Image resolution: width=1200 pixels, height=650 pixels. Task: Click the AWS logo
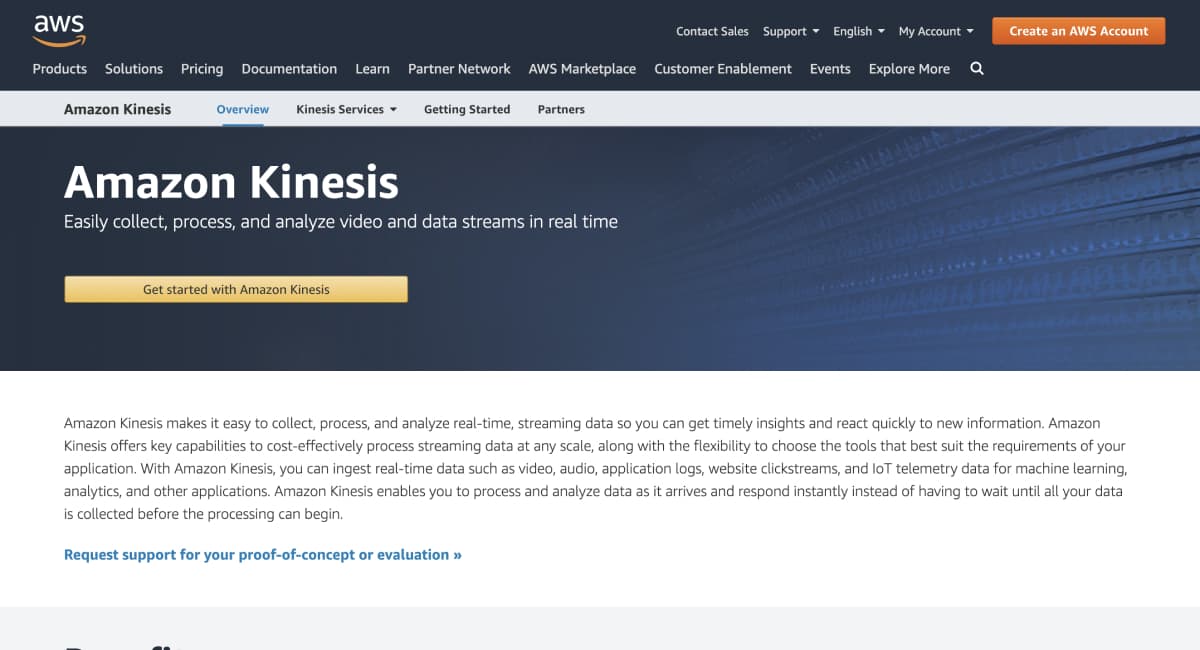click(60, 30)
